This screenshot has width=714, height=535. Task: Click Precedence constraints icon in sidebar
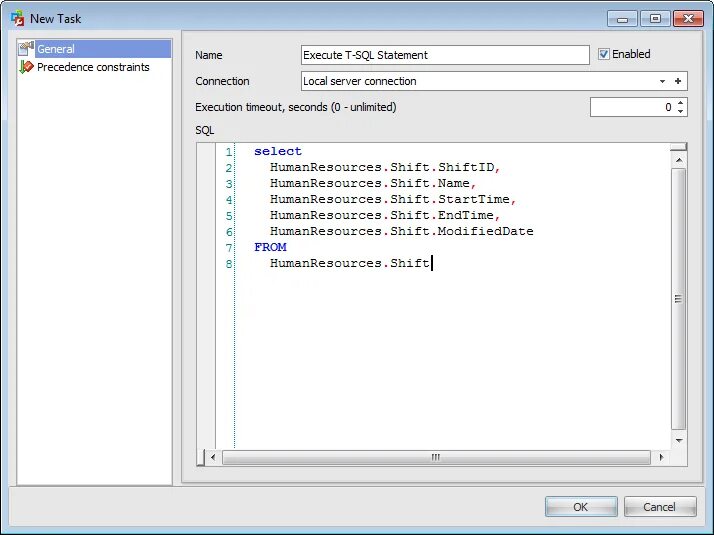tap(26, 67)
